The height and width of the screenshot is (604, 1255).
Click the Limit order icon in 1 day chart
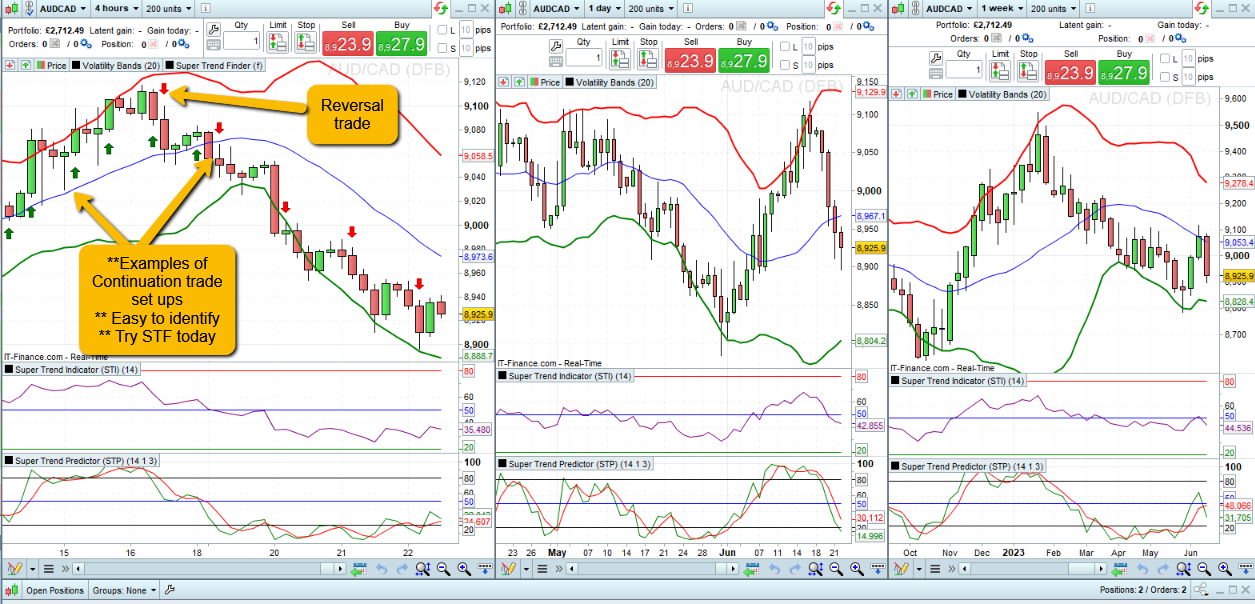tap(621, 58)
